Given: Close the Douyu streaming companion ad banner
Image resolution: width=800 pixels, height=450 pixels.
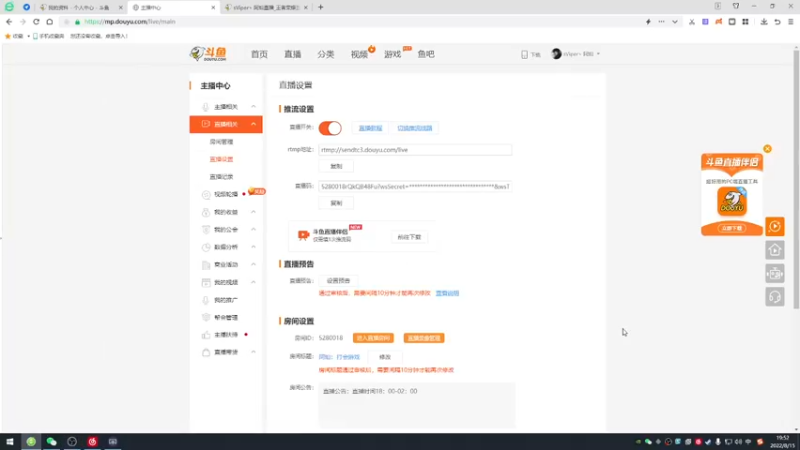Looking at the screenshot, I should pyautogui.click(x=767, y=149).
